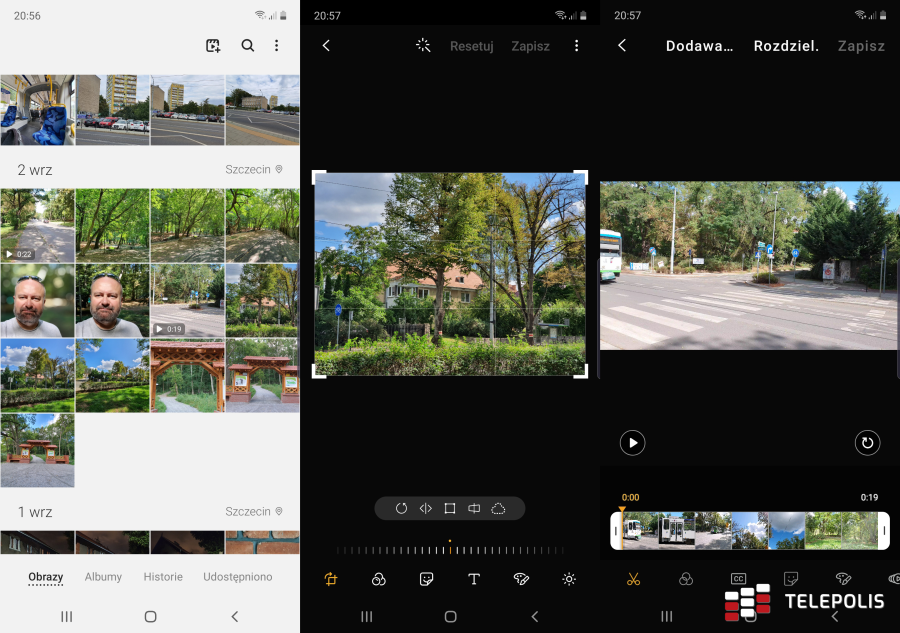This screenshot has height=633, width=900.
Task: Select the crop and rotate tool
Action: click(330, 579)
